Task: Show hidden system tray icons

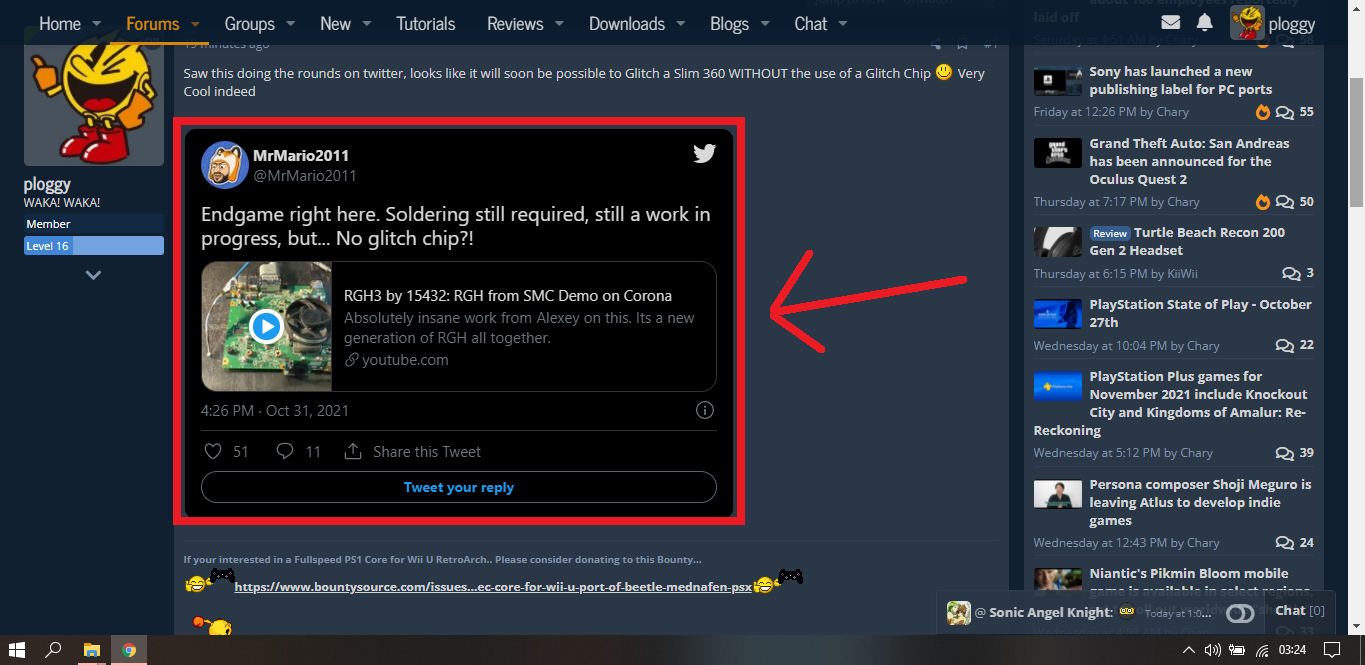Action: (x=1188, y=650)
